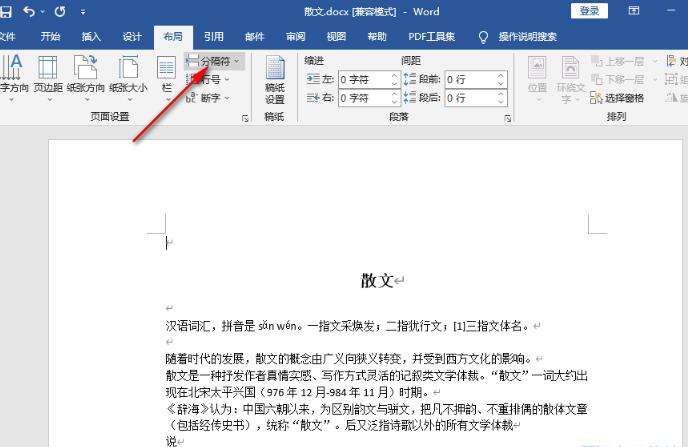Click the right indent icon beside 右
688x447 pixels.
point(313,97)
